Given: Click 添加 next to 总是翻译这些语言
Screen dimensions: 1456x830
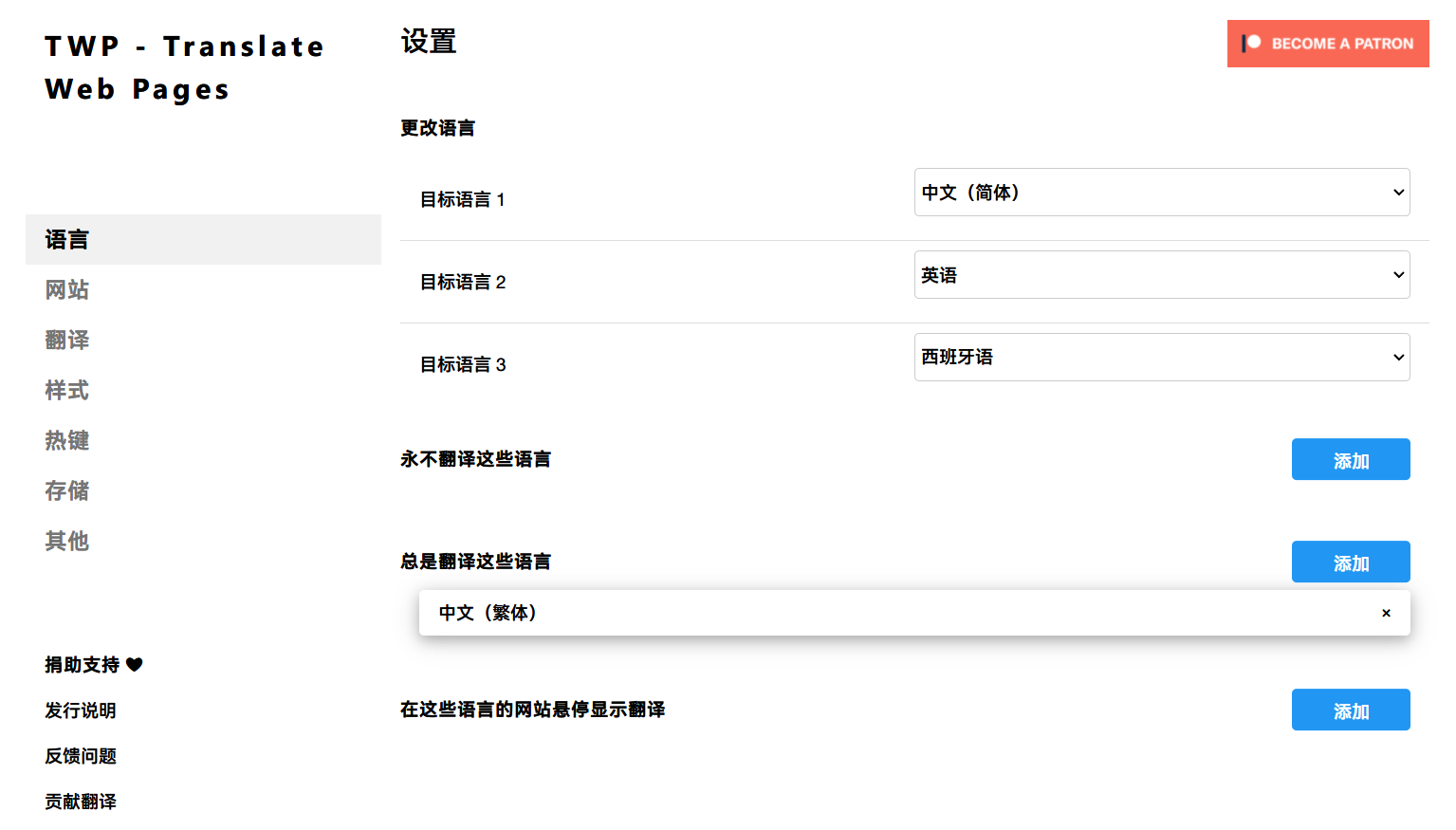Looking at the screenshot, I should (x=1351, y=562).
